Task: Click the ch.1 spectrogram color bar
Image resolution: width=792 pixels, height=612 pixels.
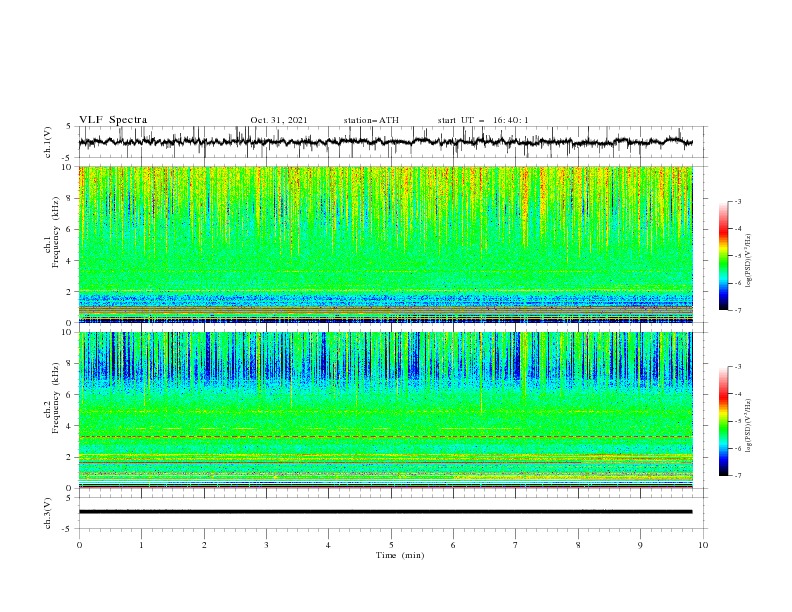Action: 724,256
